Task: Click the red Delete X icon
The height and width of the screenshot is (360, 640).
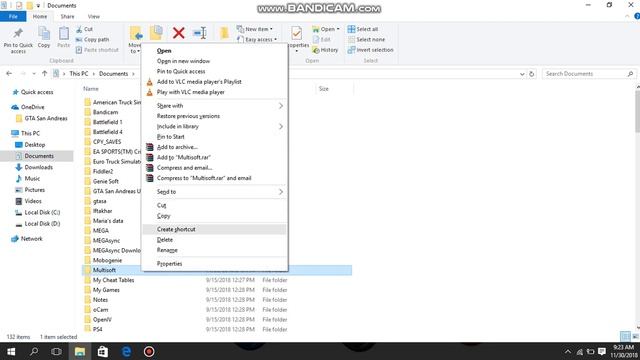Action: pyautogui.click(x=178, y=33)
